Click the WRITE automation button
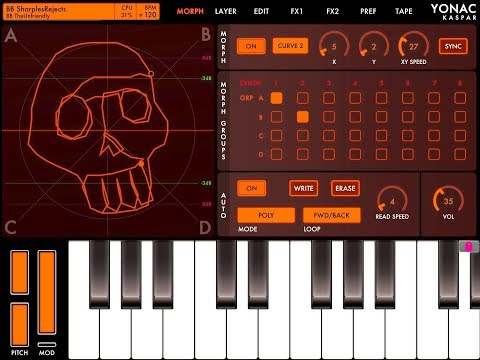 pos(303,188)
